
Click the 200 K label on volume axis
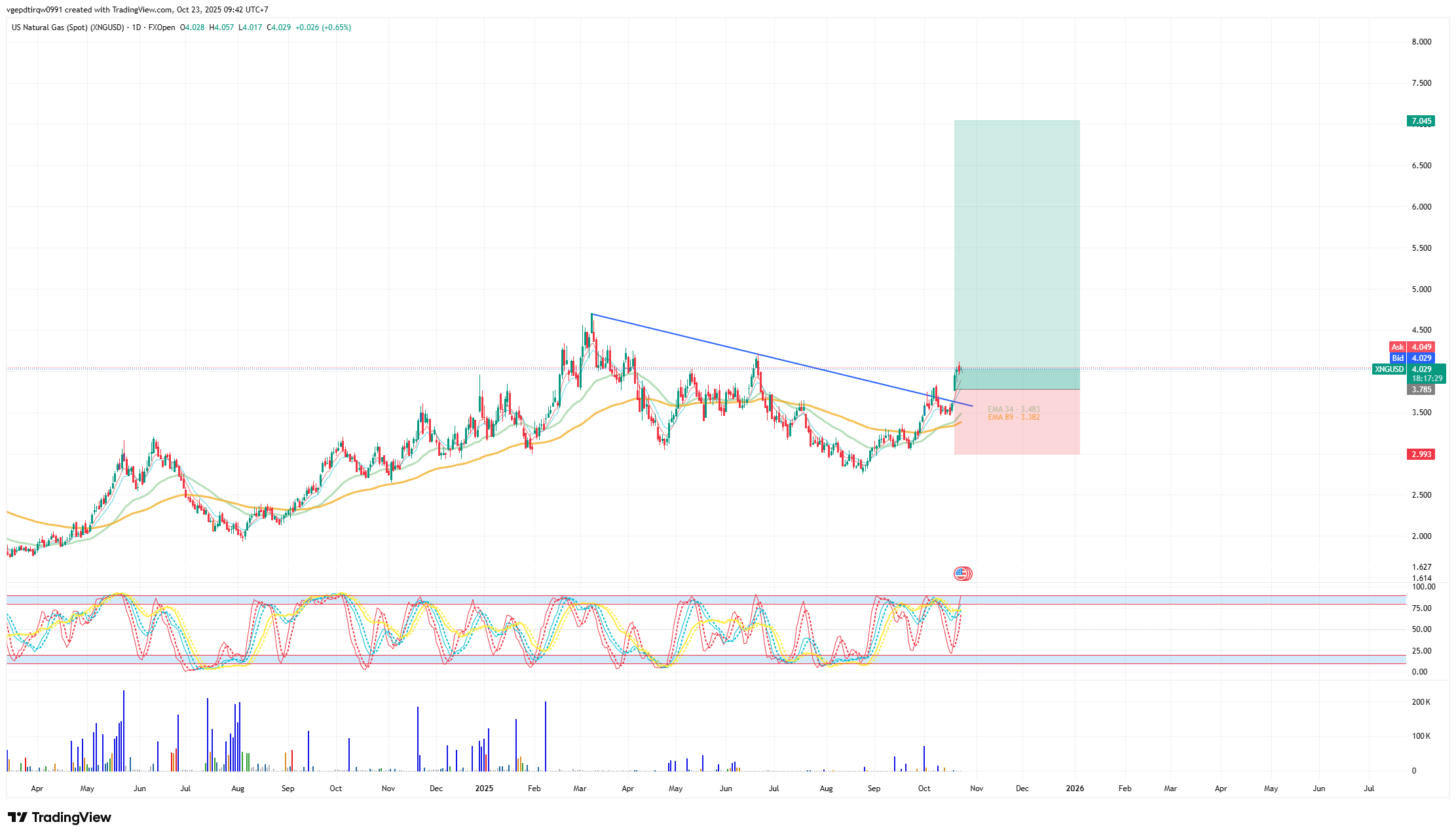[x=1421, y=702]
